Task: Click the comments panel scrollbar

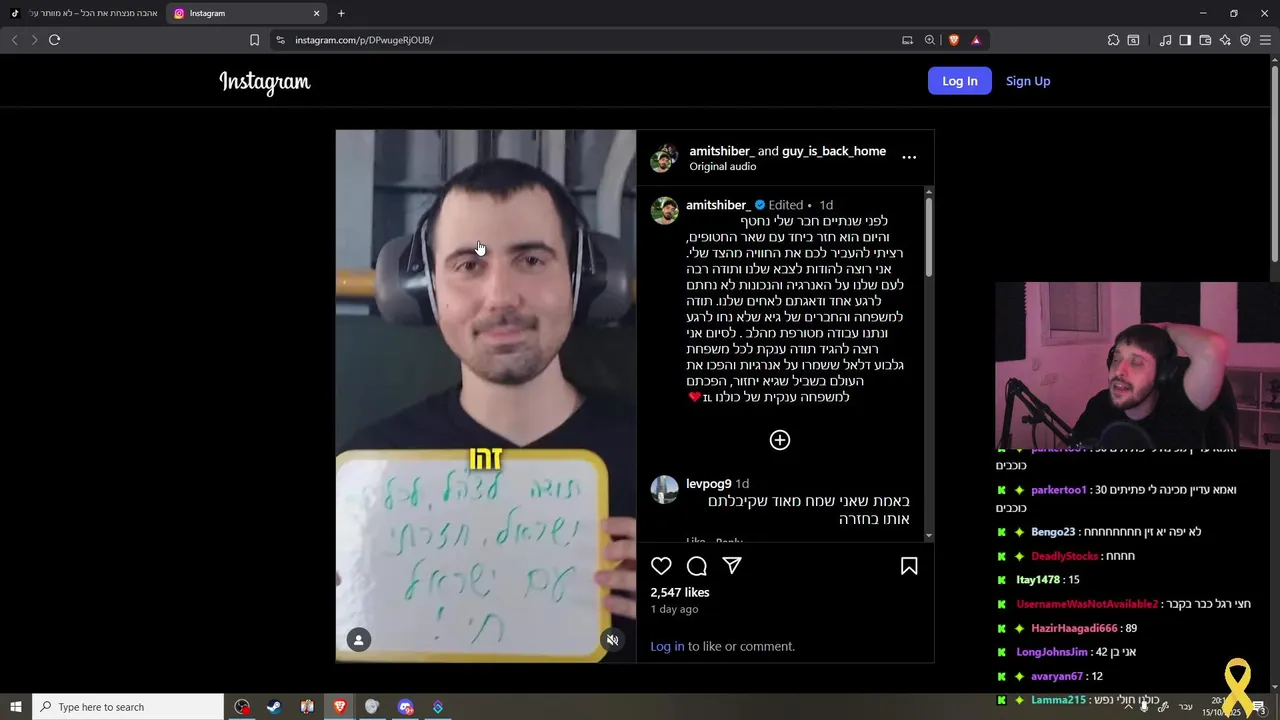Action: pos(929,236)
